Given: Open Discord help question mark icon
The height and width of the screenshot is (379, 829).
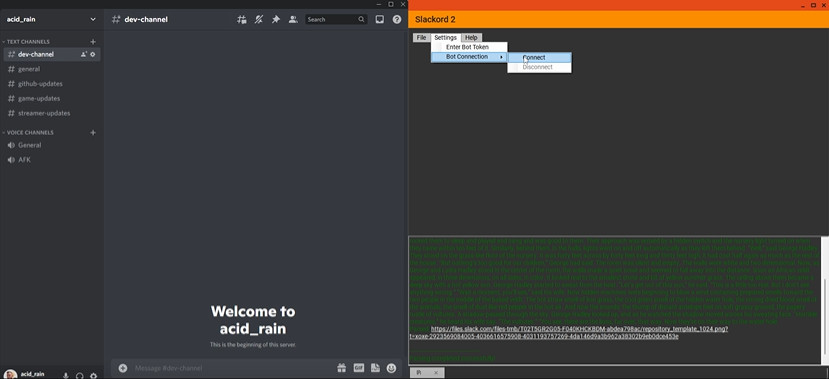Looking at the screenshot, I should tap(397, 20).
